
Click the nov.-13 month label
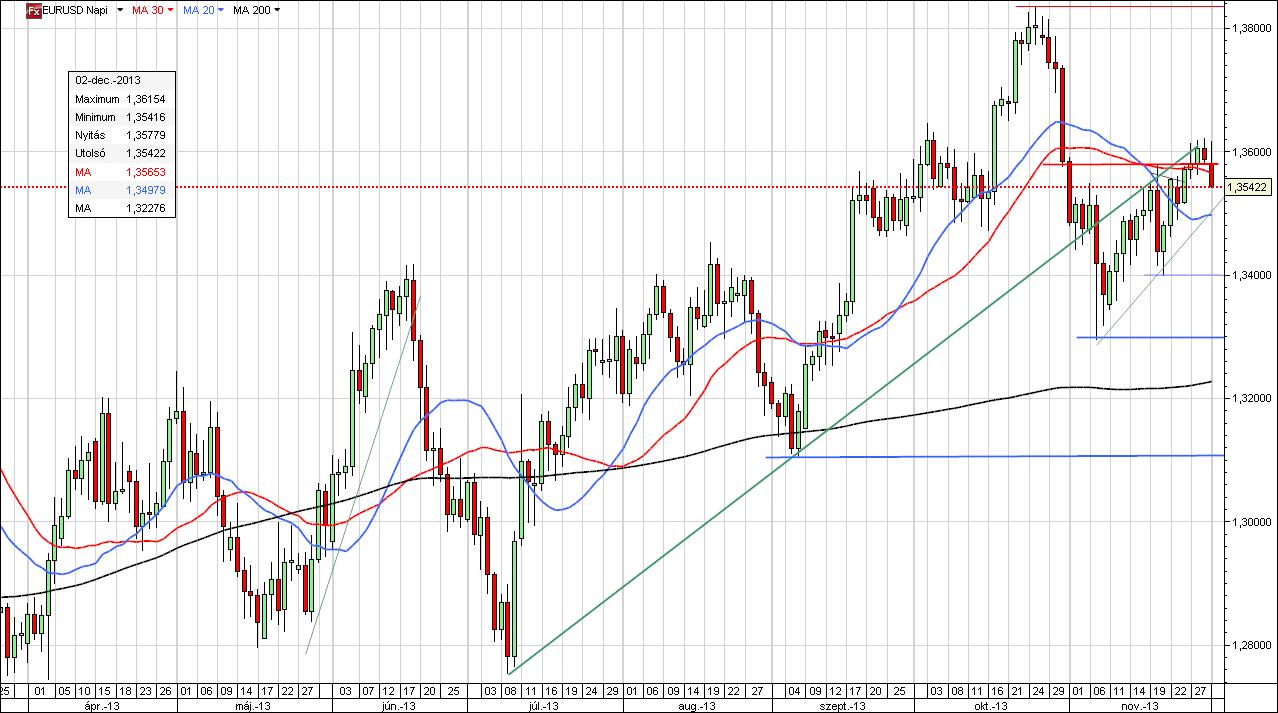(1140, 706)
